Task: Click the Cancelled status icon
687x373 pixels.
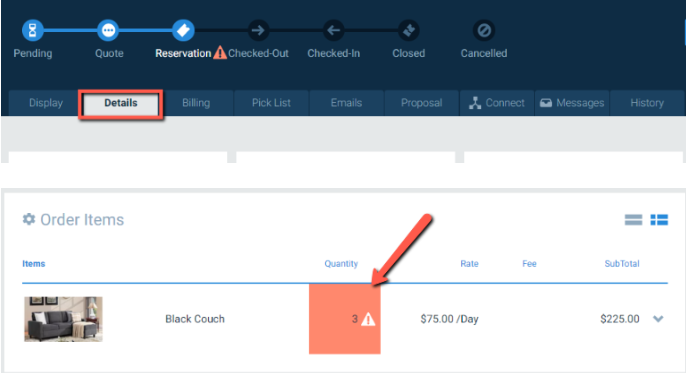Action: tap(484, 30)
